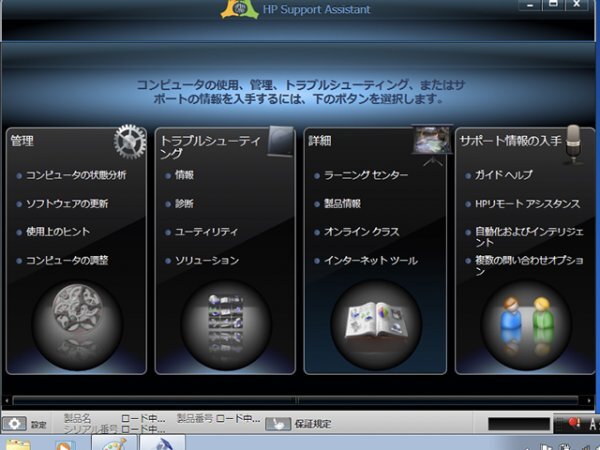This screenshot has height=450, width=600.
Task: Open コンピュータの調整
Action: [67, 261]
